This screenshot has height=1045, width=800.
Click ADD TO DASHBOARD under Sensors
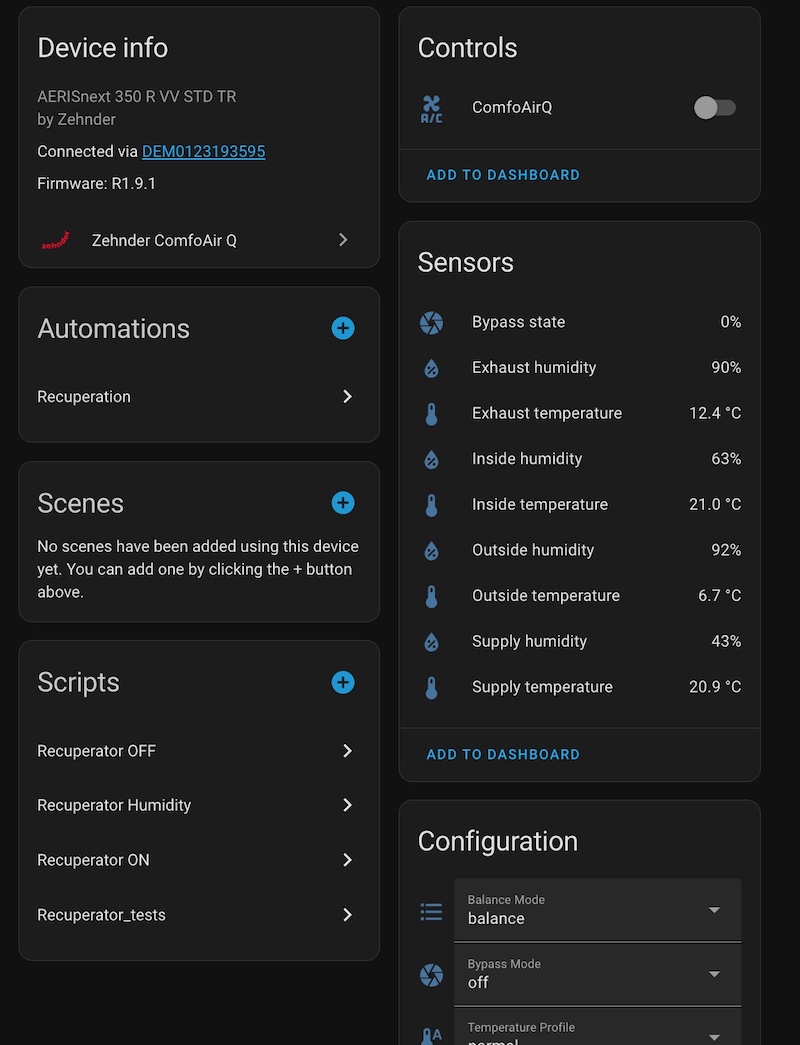point(503,754)
